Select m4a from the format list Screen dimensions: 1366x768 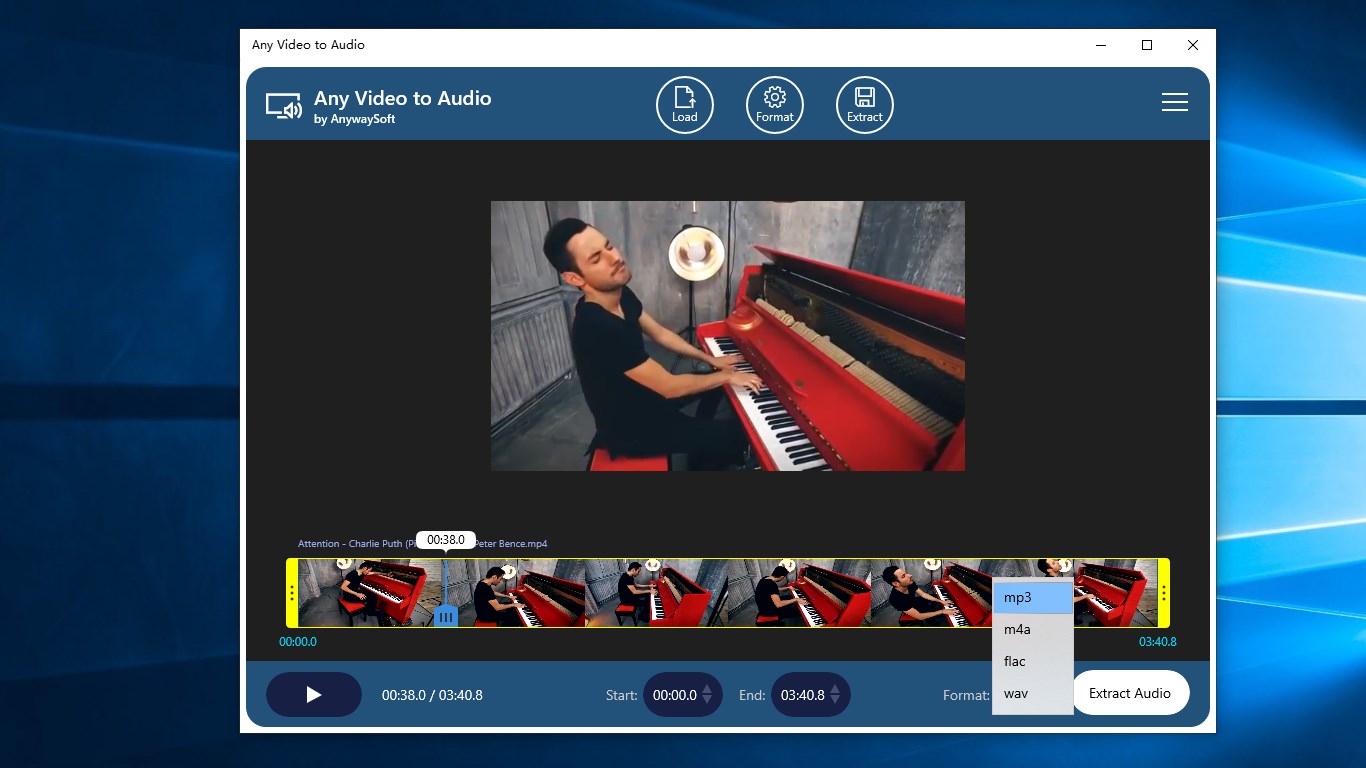1017,629
